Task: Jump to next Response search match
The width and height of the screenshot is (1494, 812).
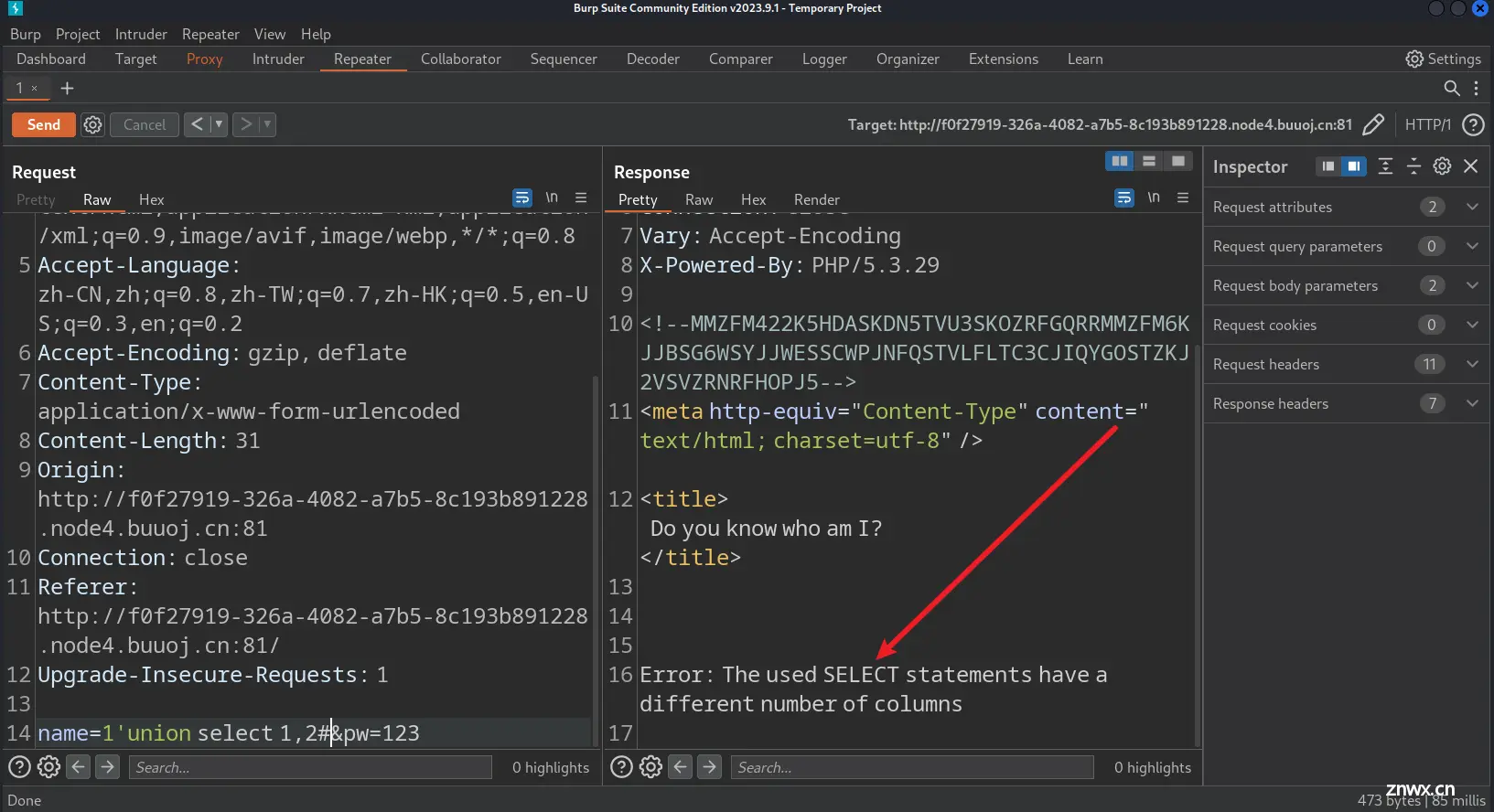Action: pyautogui.click(x=709, y=767)
